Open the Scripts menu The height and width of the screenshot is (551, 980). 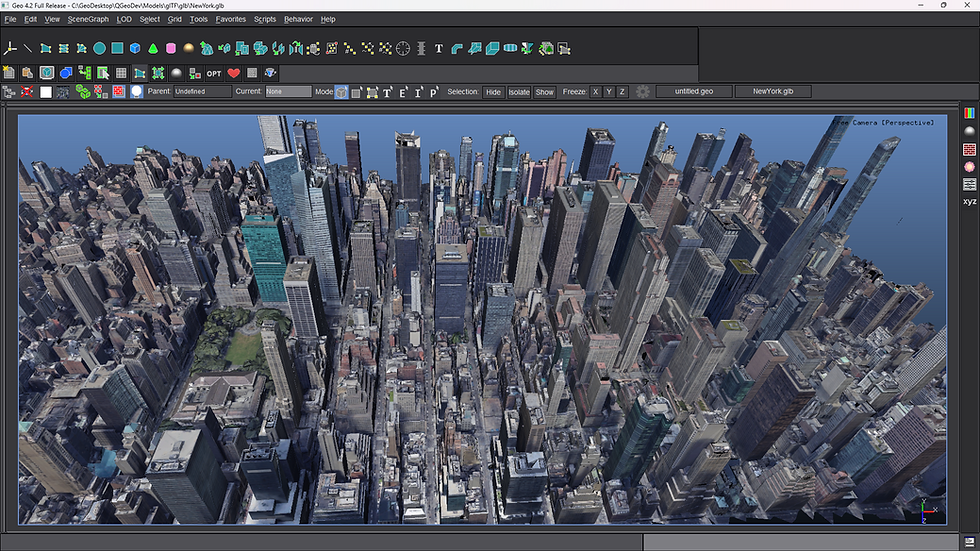coord(265,19)
